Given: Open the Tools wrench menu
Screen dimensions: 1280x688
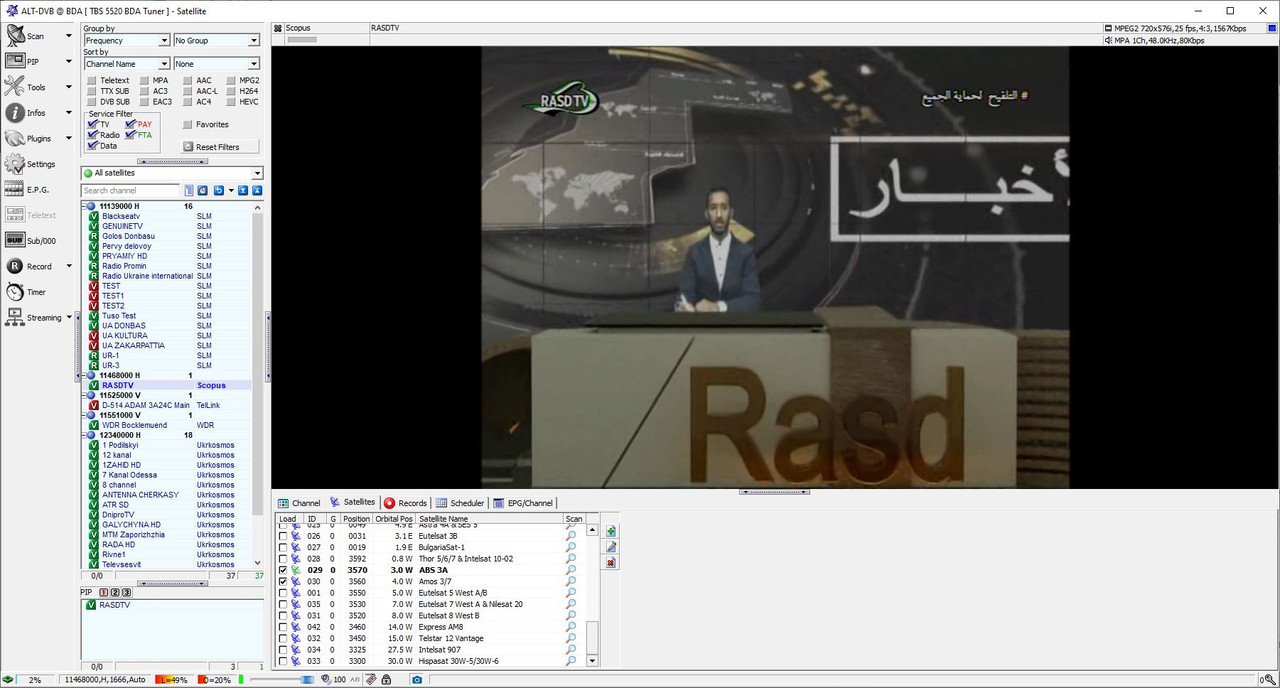Looking at the screenshot, I should 15,87.
